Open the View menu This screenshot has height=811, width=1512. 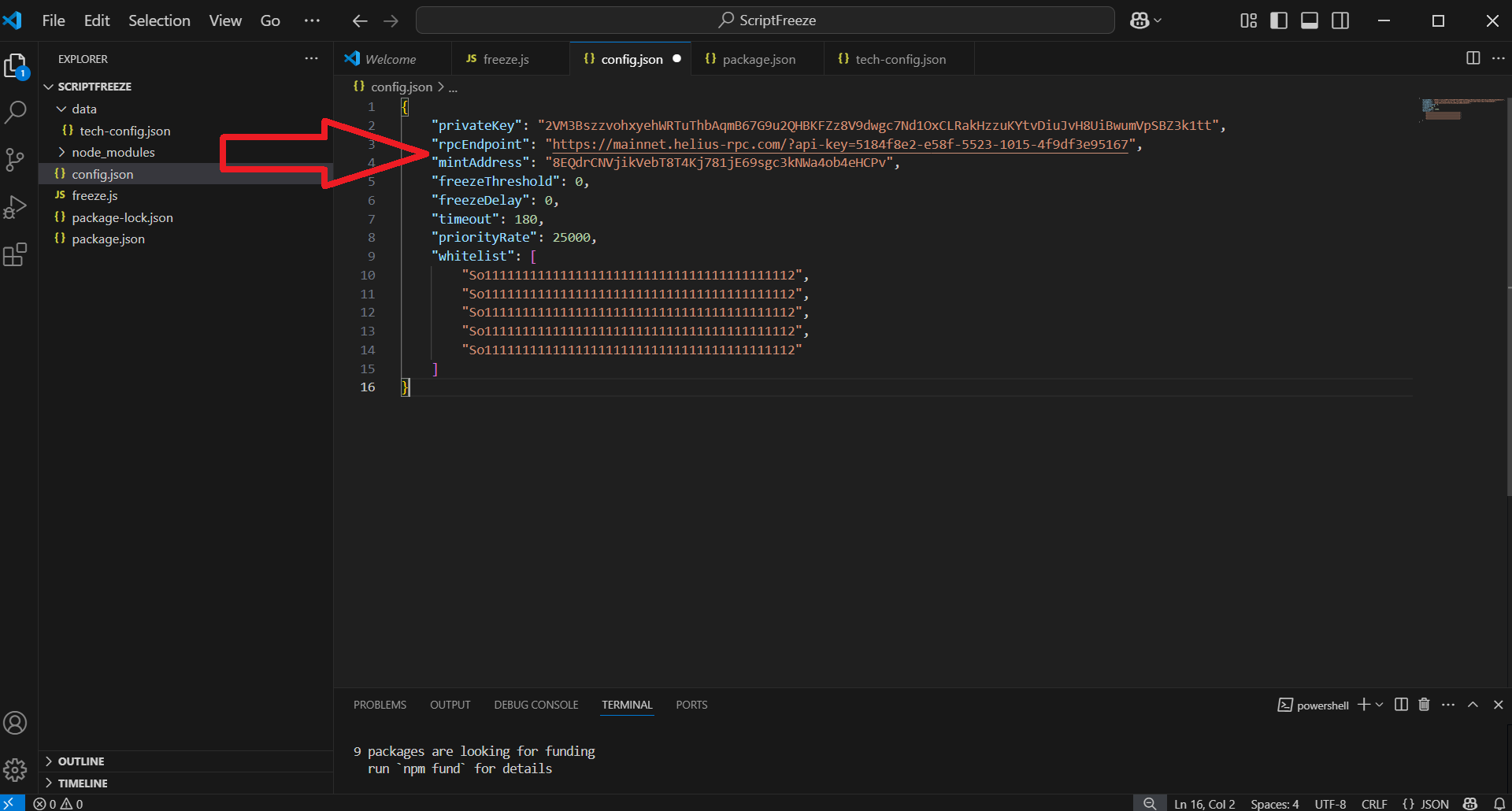tap(225, 20)
